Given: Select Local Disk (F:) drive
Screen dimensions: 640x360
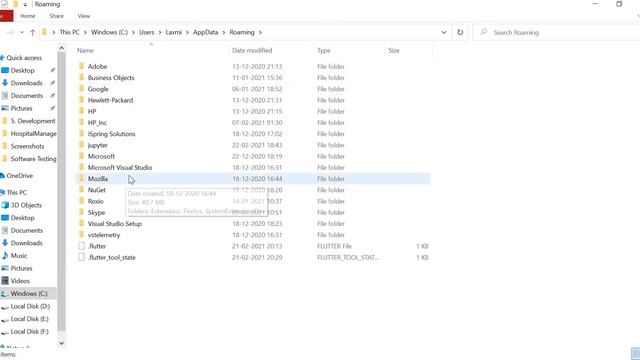Looking at the screenshot, I should tap(29, 331).
